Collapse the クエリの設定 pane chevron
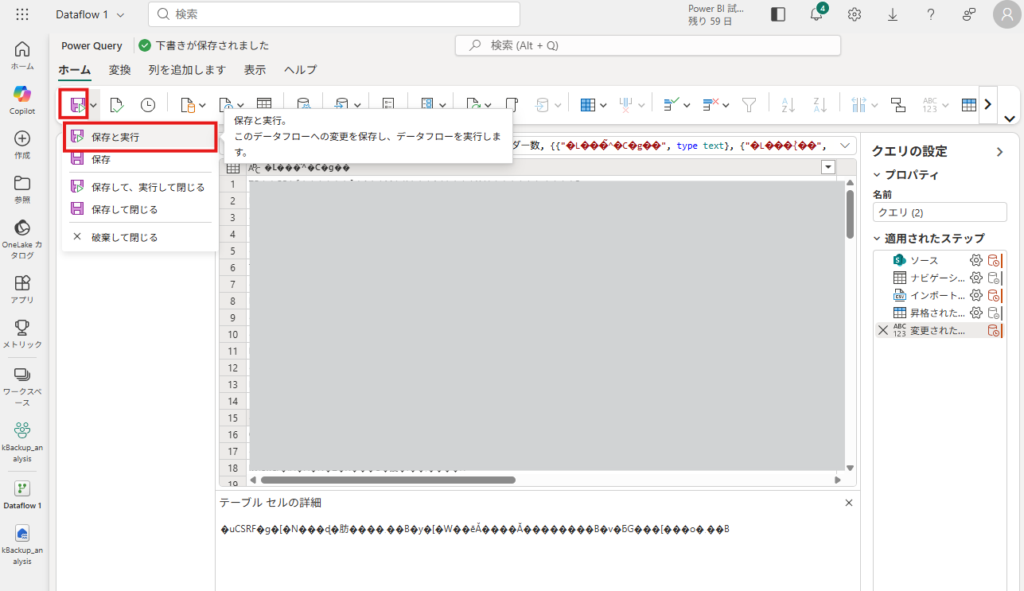 998,152
